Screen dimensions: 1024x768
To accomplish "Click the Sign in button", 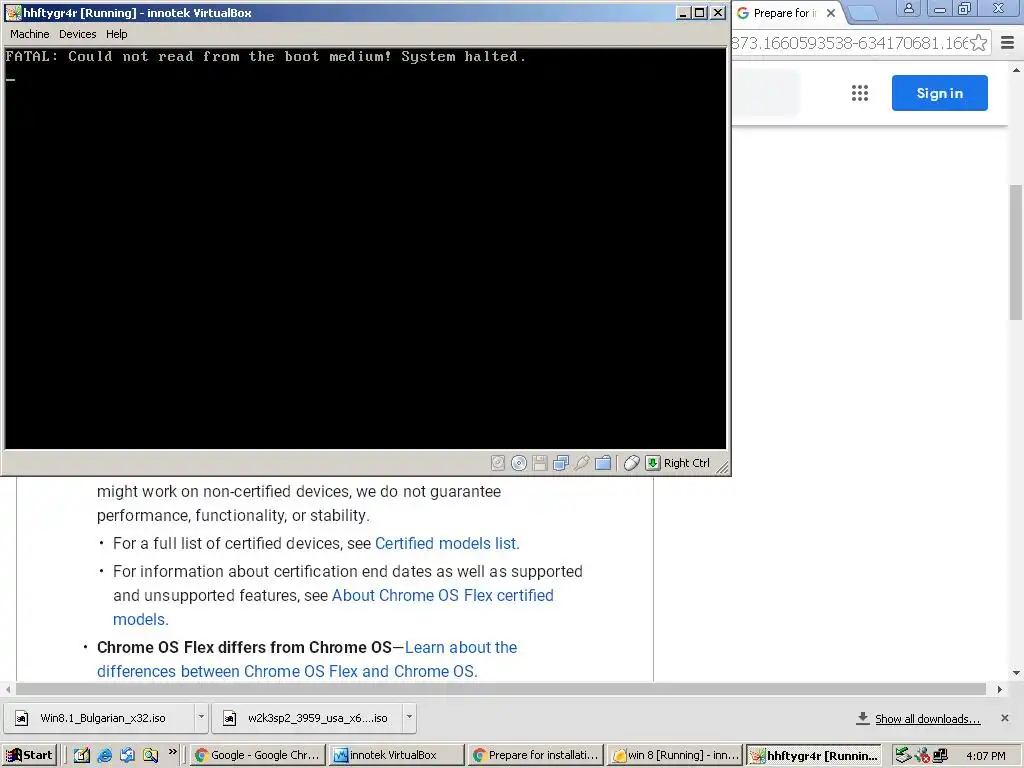I will [940, 93].
